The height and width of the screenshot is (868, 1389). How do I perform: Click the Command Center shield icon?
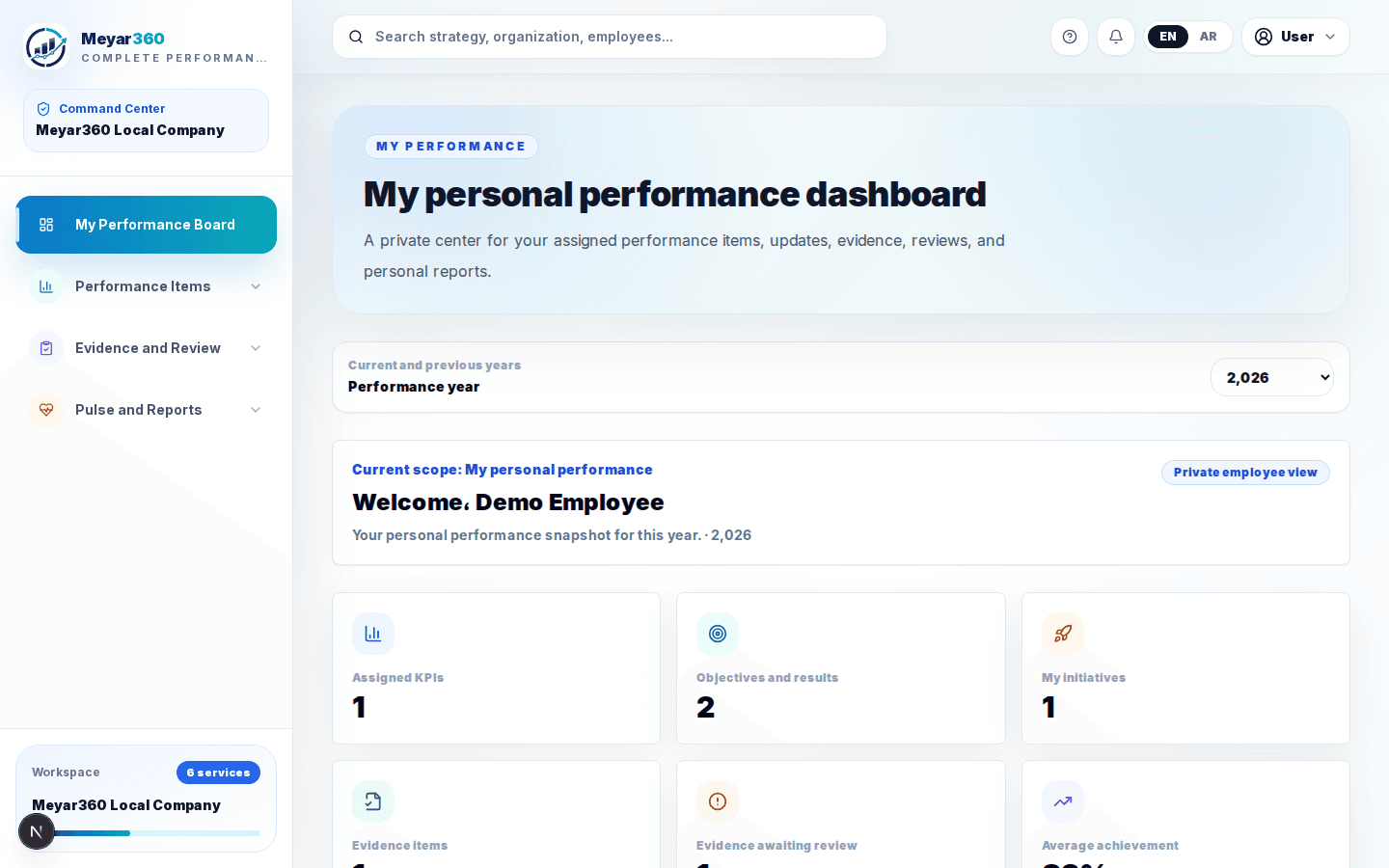[x=43, y=109]
